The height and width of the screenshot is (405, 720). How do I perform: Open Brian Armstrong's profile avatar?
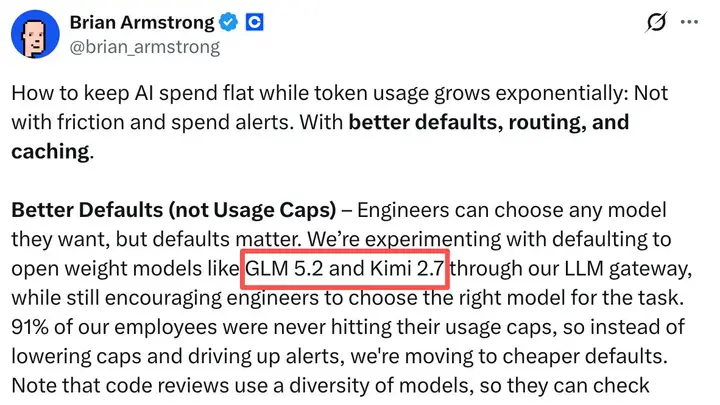click(35, 34)
